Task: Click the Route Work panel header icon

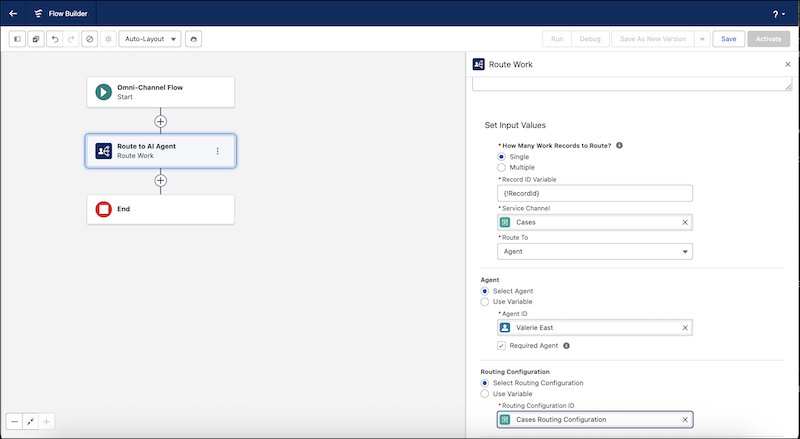Action: tap(479, 64)
